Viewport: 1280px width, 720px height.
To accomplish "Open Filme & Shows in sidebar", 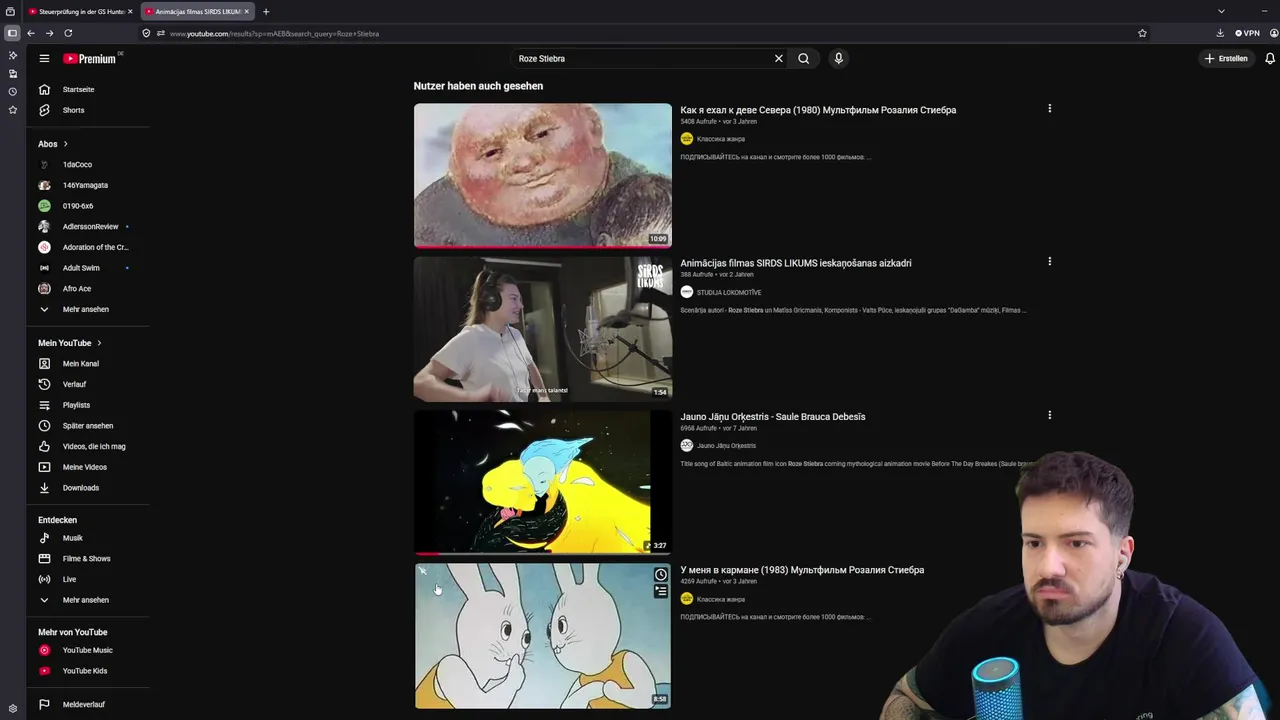I will click(x=88, y=558).
